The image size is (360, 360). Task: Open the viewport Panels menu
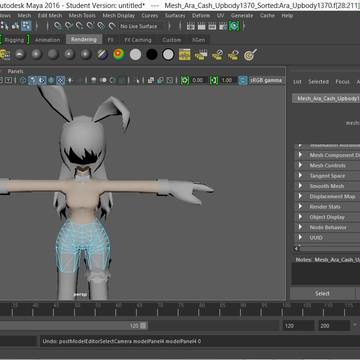coord(16,71)
